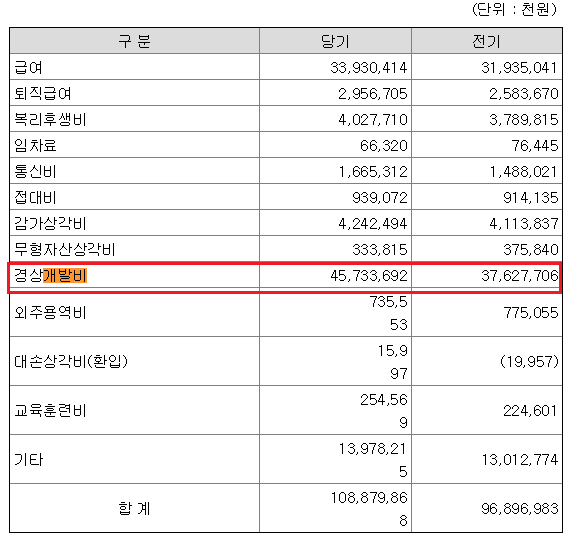
Task: Click the total 당기 value 108,879,868
Action: click(369, 509)
